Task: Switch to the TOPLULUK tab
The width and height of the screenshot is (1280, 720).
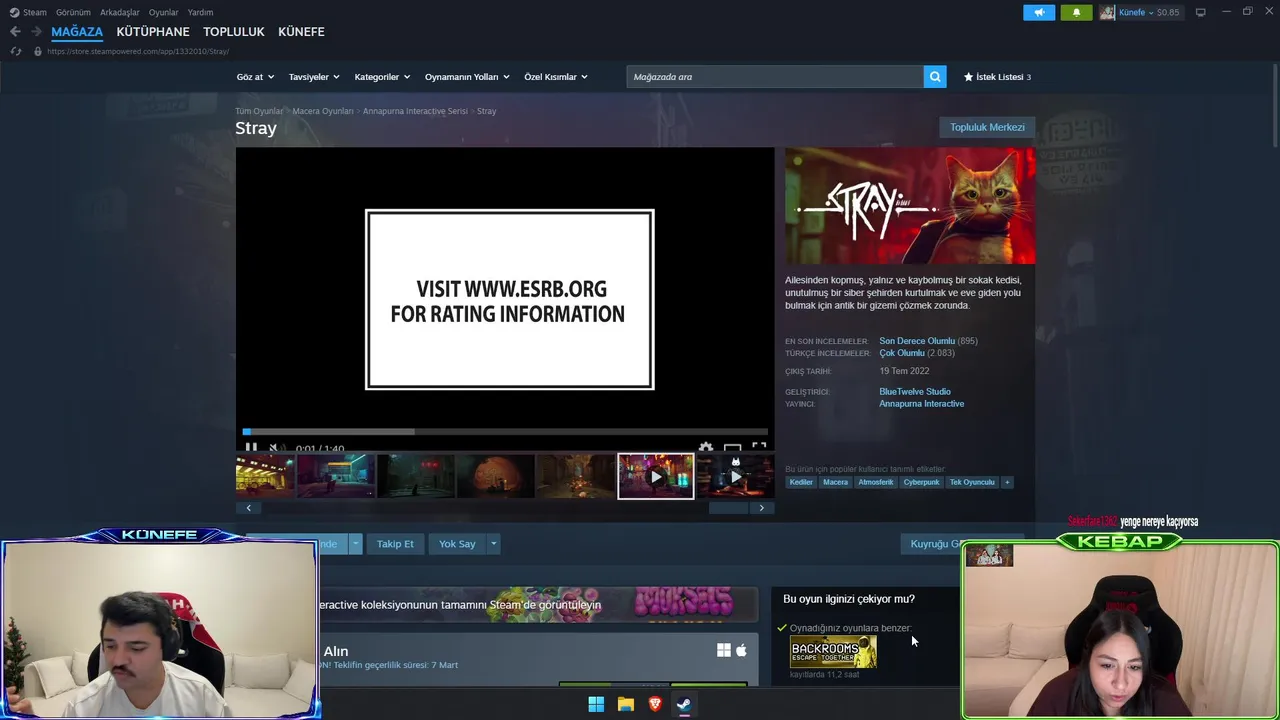Action: tap(234, 32)
